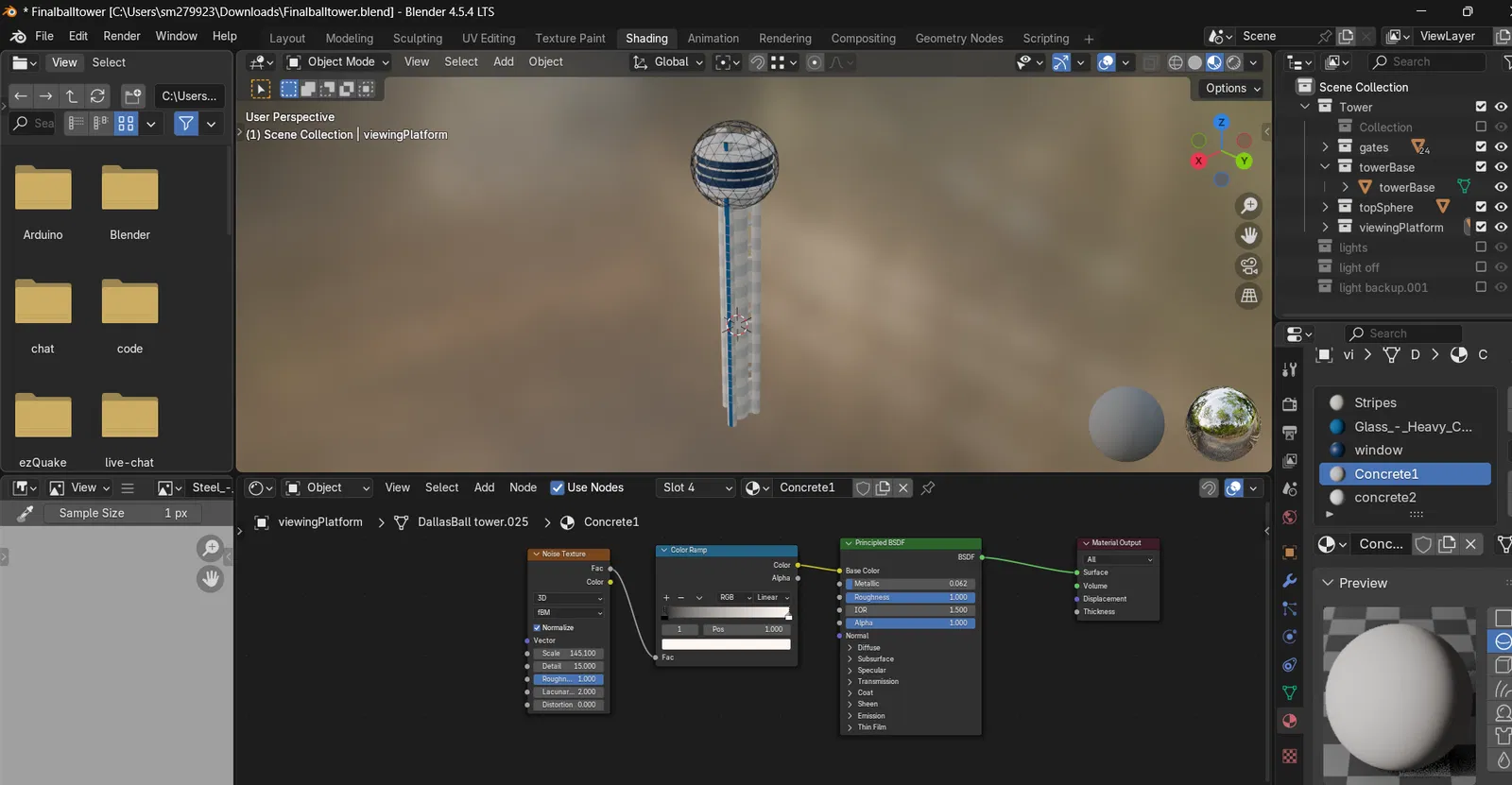Click the Options button in viewport
The width and height of the screenshot is (1512, 785).
point(1232,88)
